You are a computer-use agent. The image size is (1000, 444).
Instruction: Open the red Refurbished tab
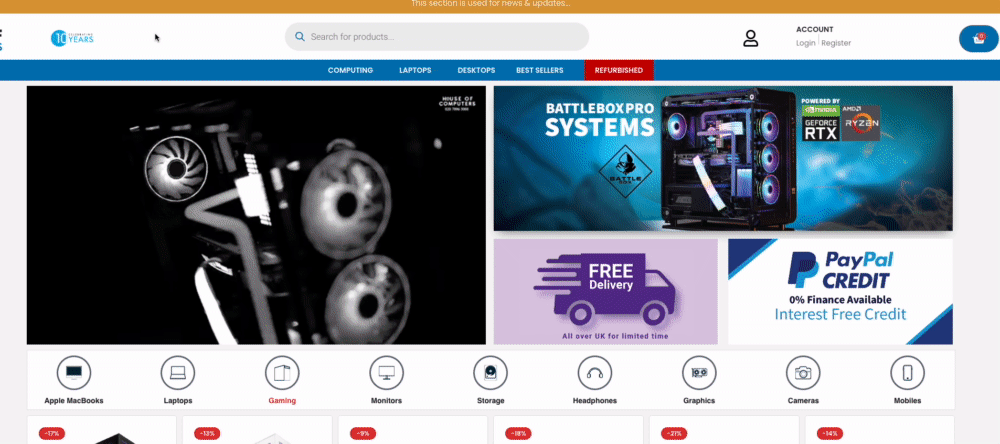[x=619, y=70]
